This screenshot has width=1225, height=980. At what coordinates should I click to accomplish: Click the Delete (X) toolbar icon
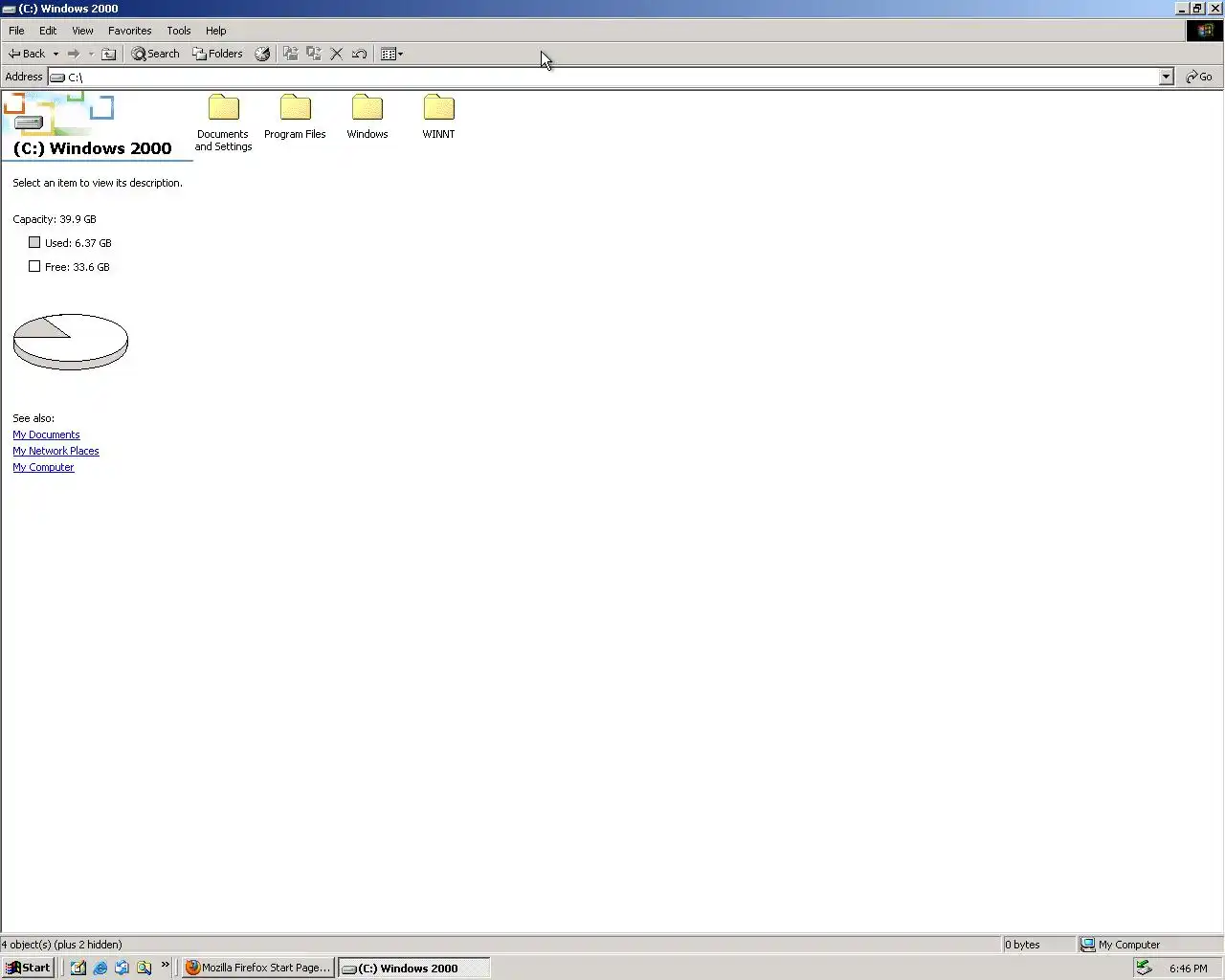[x=336, y=54]
